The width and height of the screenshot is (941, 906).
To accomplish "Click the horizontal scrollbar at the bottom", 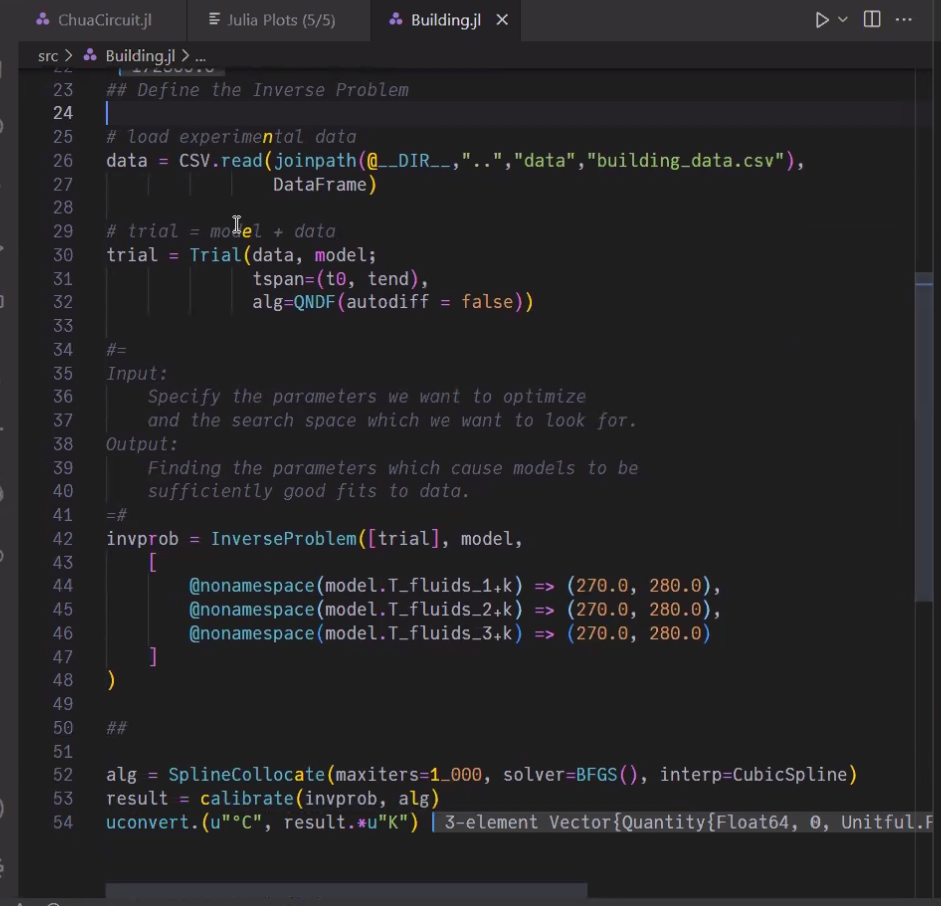I will pos(346,890).
